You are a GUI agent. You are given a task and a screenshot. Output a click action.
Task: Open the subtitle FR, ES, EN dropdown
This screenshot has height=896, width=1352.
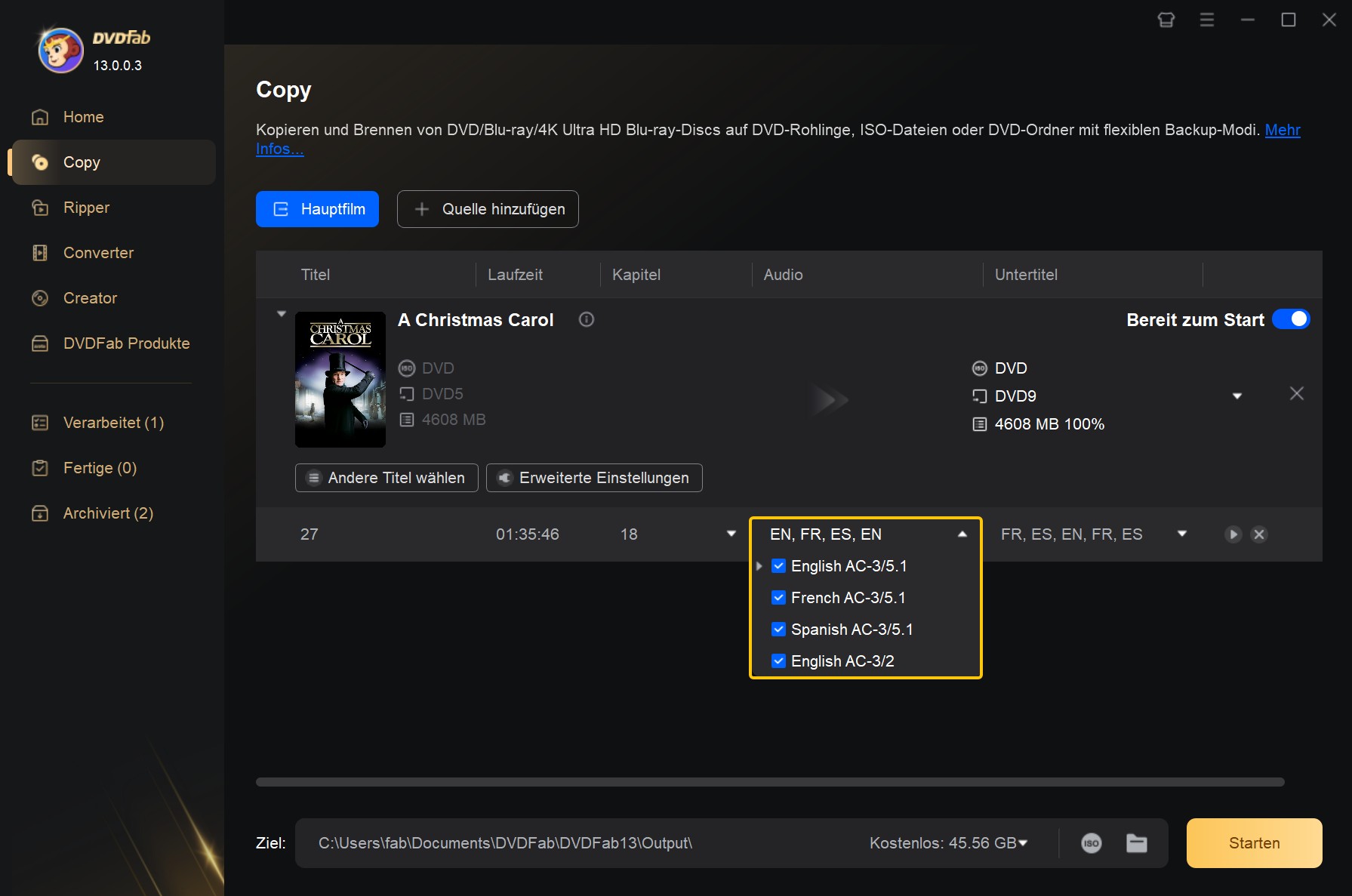[x=1182, y=534]
